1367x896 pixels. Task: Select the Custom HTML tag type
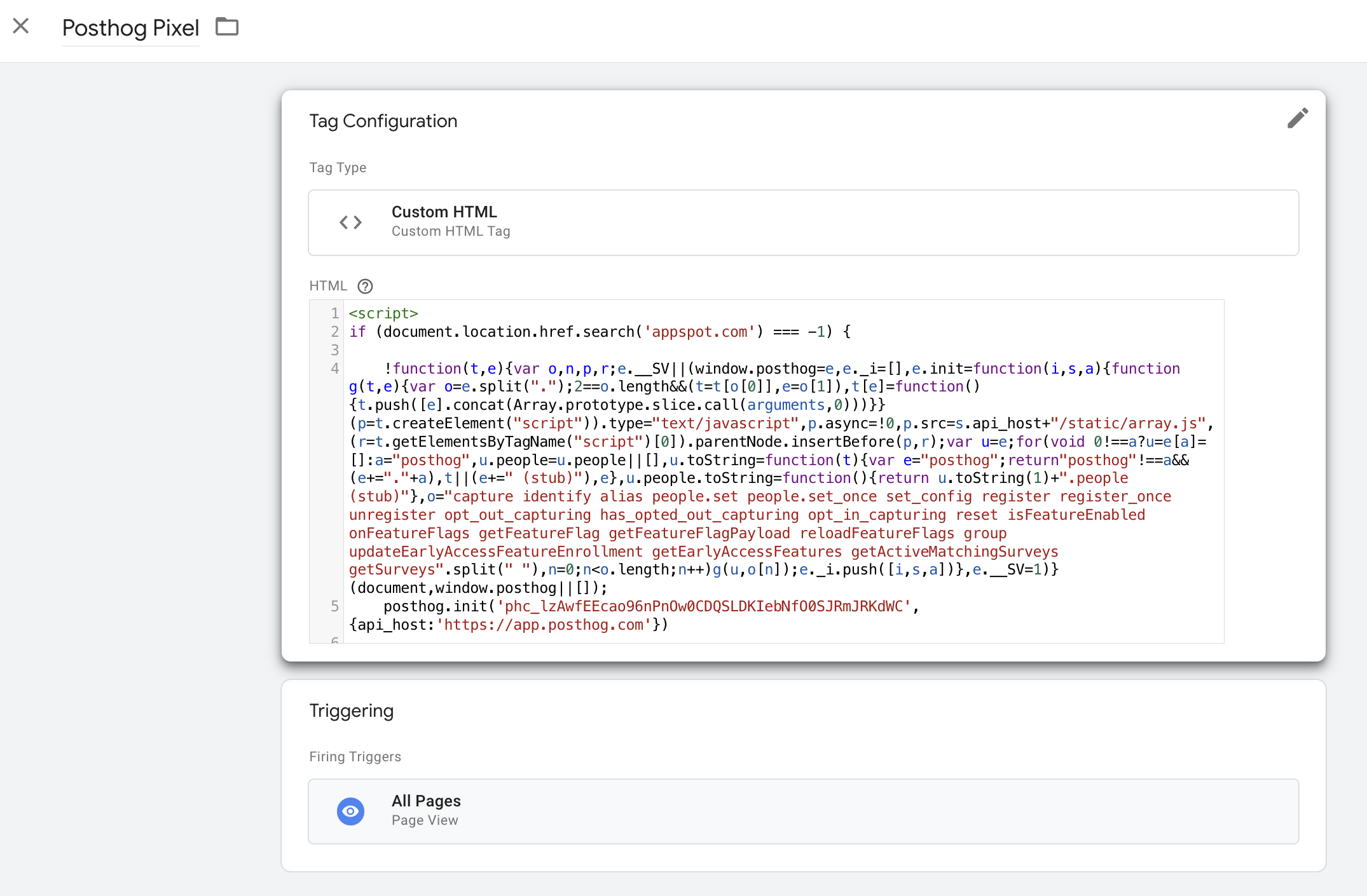pos(804,222)
